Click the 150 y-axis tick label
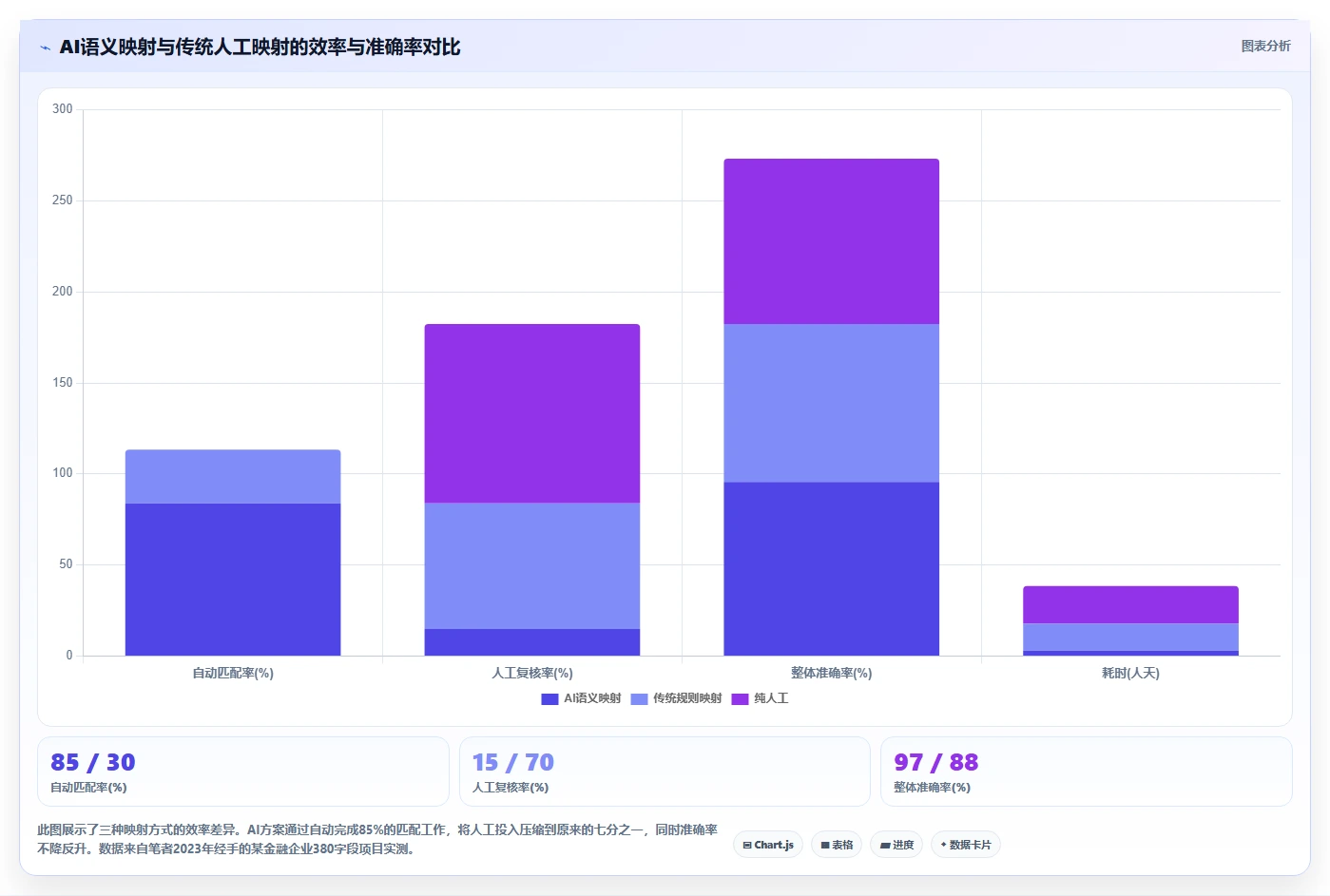Viewport: 1330px width, 896px height. tap(63, 383)
